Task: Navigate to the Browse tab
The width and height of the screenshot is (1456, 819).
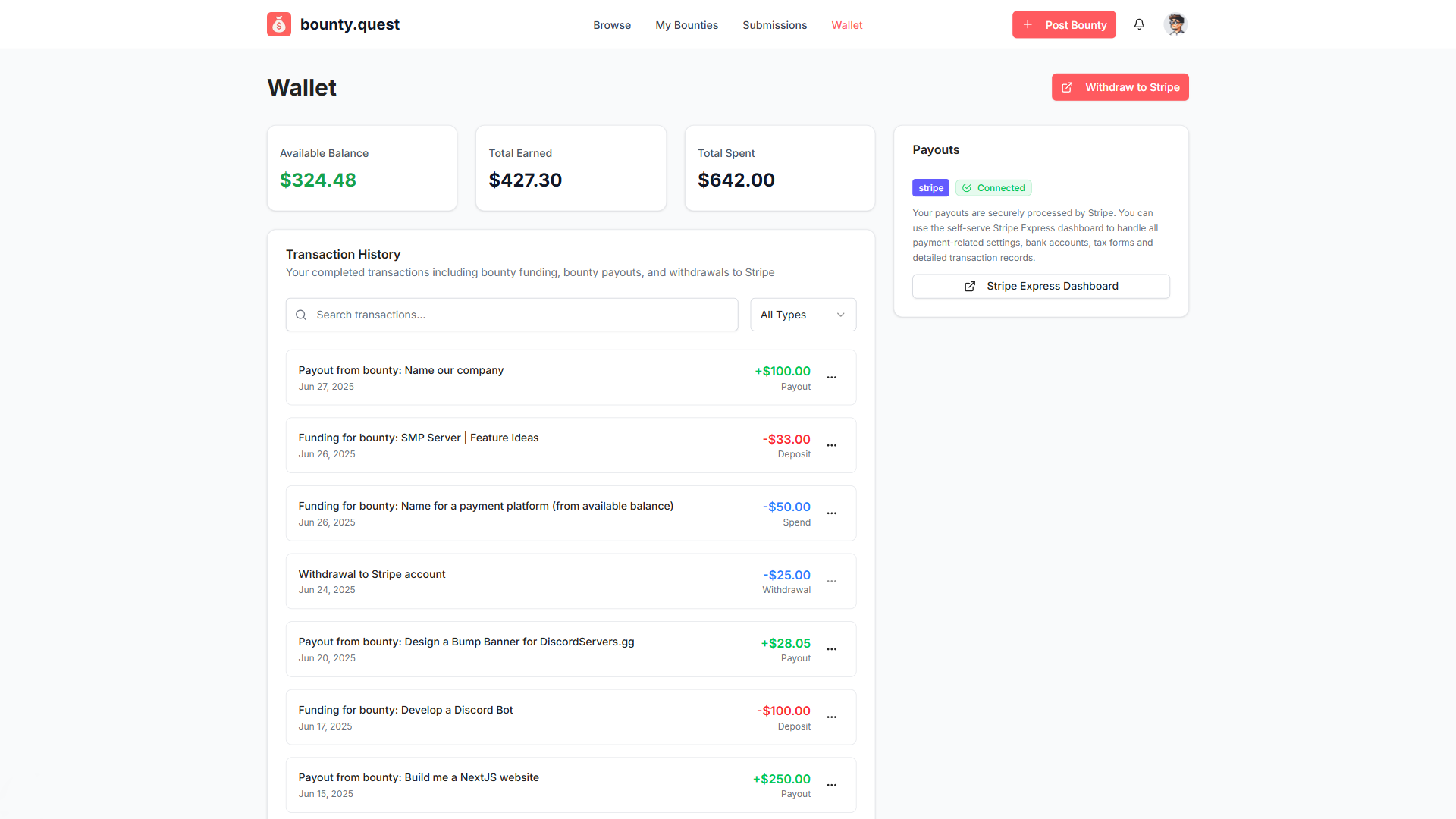Action: (611, 24)
